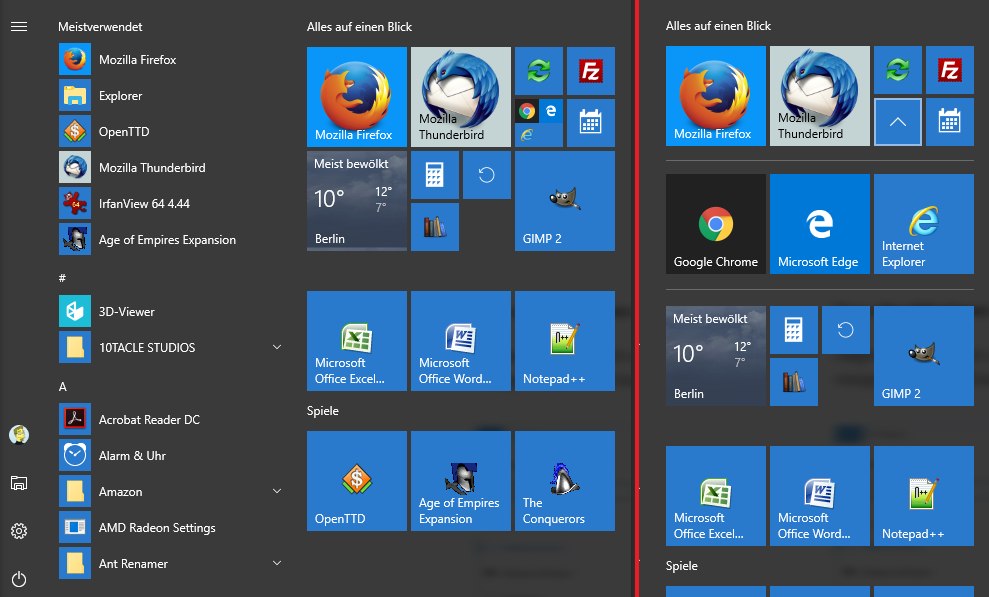Viewport: 989px width, 597px height.
Task: Open the Mozilla Thunderbird tile in left menu
Action: [460, 97]
